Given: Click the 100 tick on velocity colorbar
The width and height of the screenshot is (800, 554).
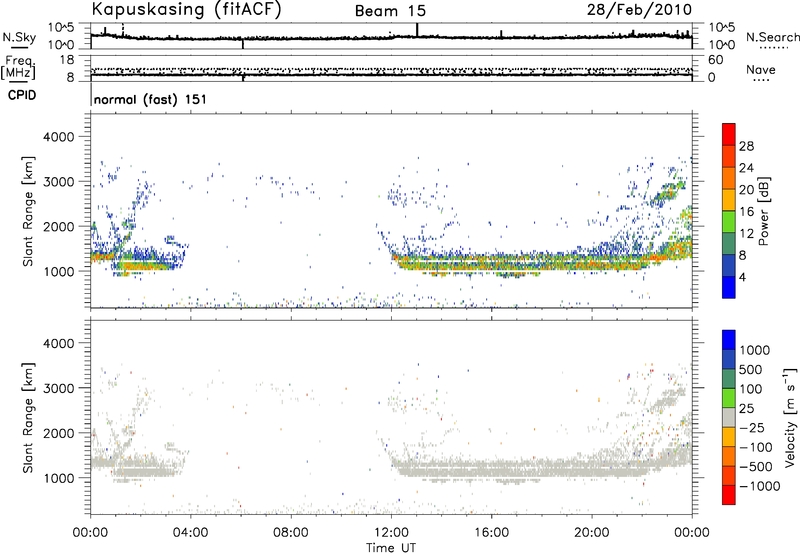Looking at the screenshot, I should pos(751,389).
